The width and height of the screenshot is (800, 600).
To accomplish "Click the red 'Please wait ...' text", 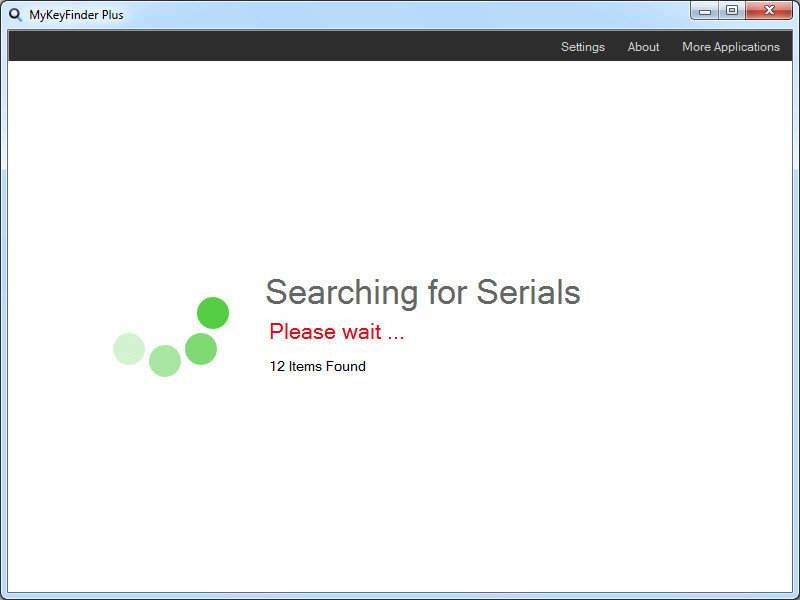I will point(337,332).
